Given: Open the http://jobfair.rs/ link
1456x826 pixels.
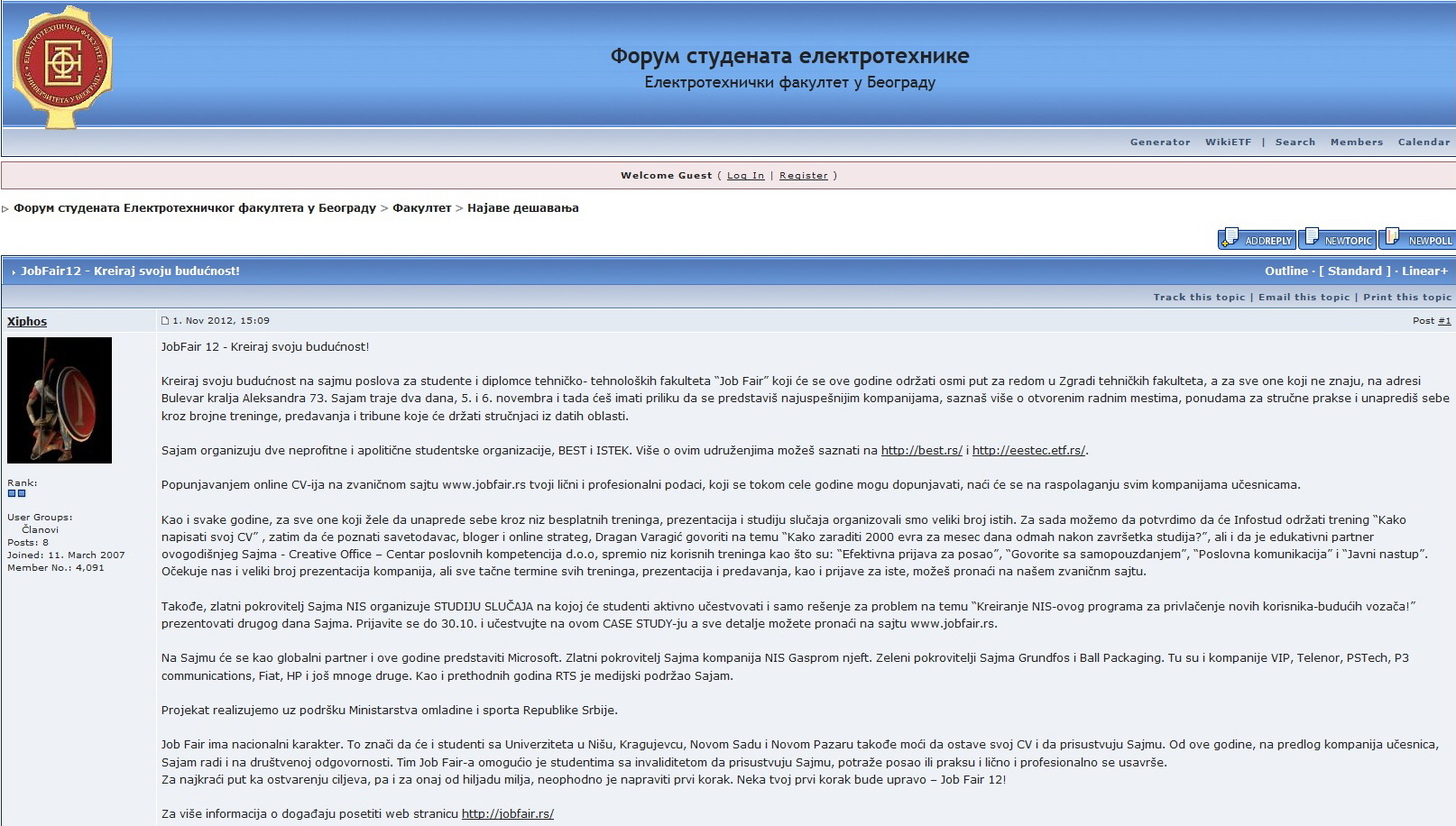Looking at the screenshot, I should pyautogui.click(x=507, y=814).
